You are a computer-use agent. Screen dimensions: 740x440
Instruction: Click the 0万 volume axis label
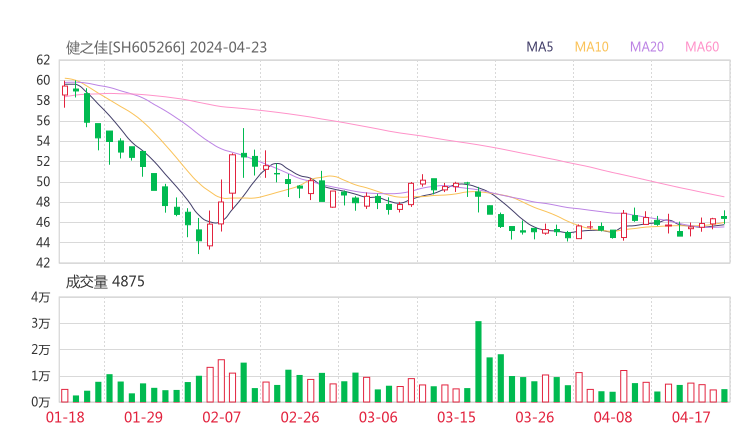pos(41,402)
